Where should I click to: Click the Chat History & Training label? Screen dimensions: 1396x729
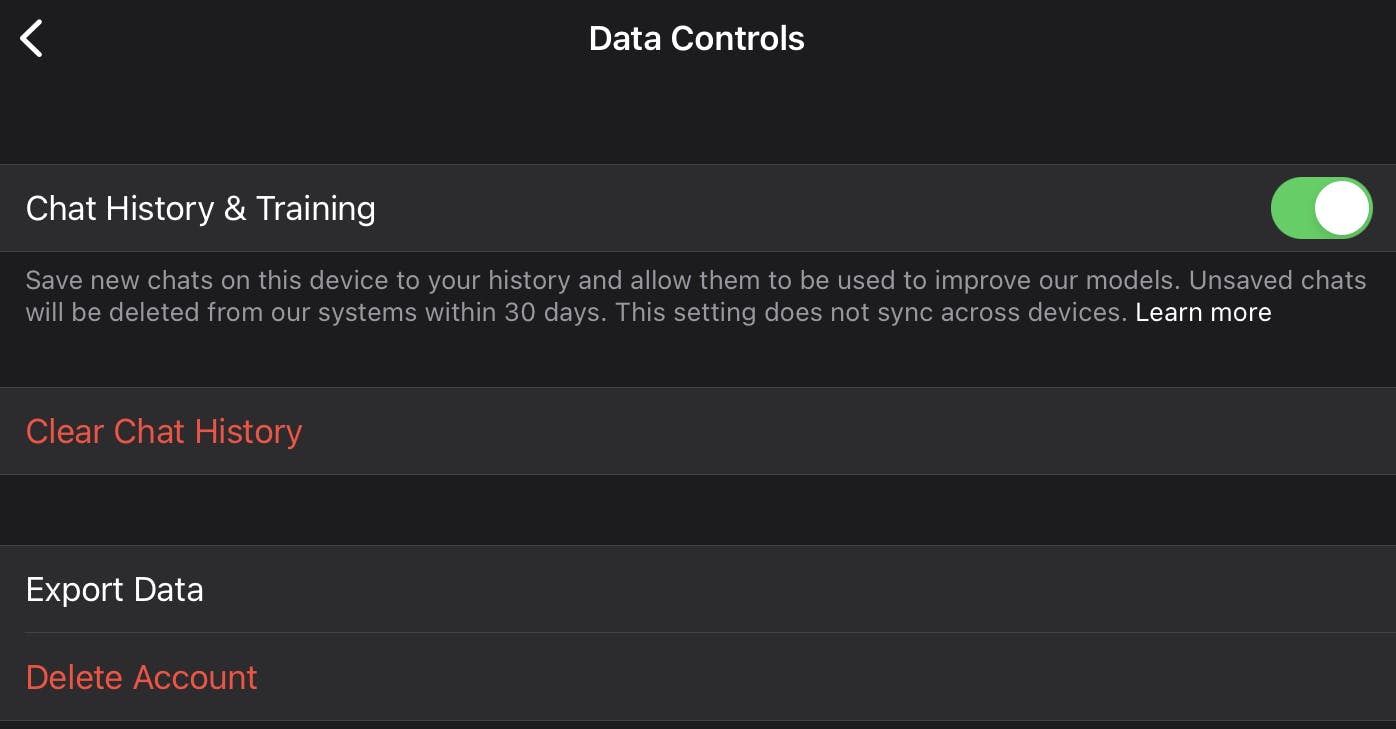(x=201, y=208)
